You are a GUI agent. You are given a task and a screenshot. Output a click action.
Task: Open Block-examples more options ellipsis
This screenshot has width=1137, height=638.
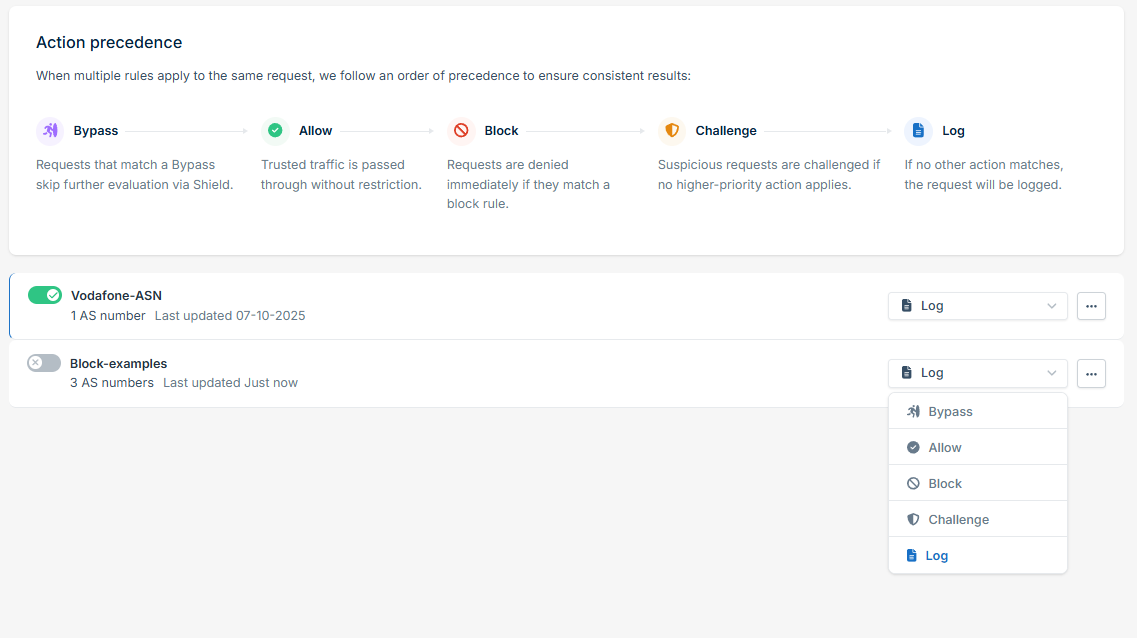click(1091, 373)
